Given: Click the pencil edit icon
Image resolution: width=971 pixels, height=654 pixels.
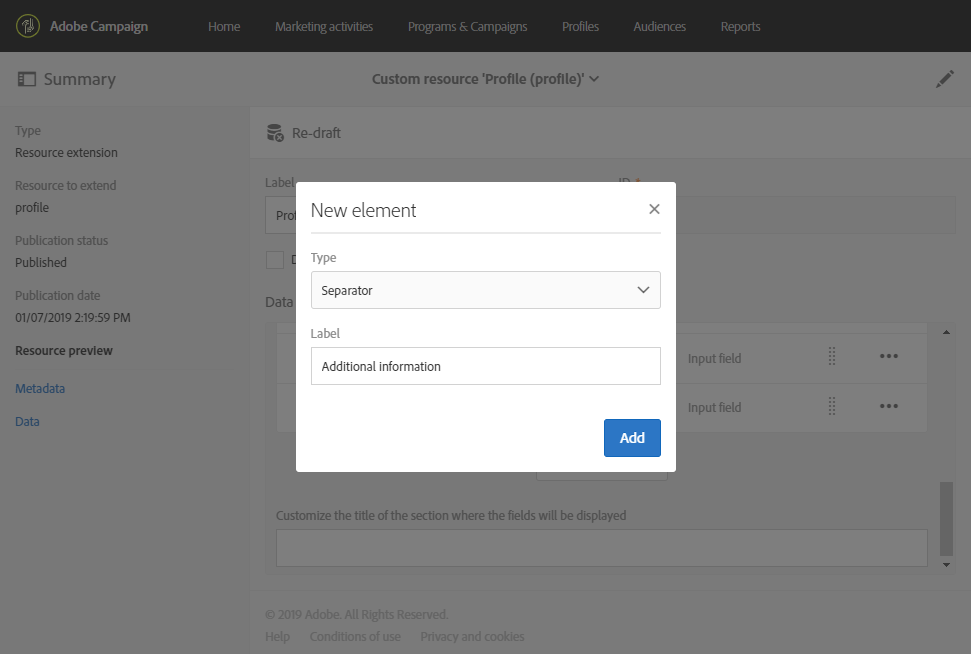Looking at the screenshot, I should click(x=944, y=79).
